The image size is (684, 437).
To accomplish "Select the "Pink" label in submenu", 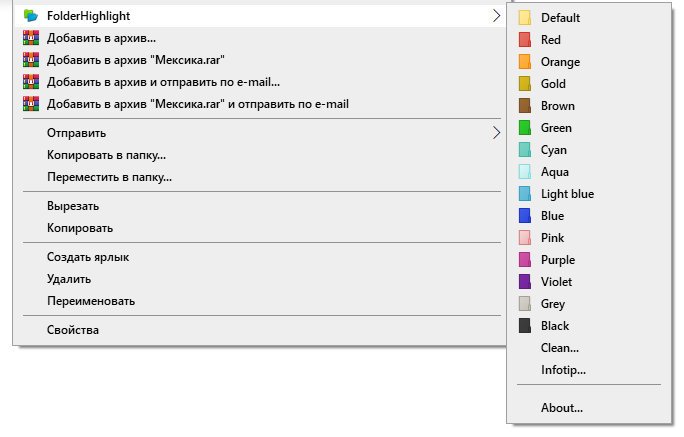I will click(552, 238).
